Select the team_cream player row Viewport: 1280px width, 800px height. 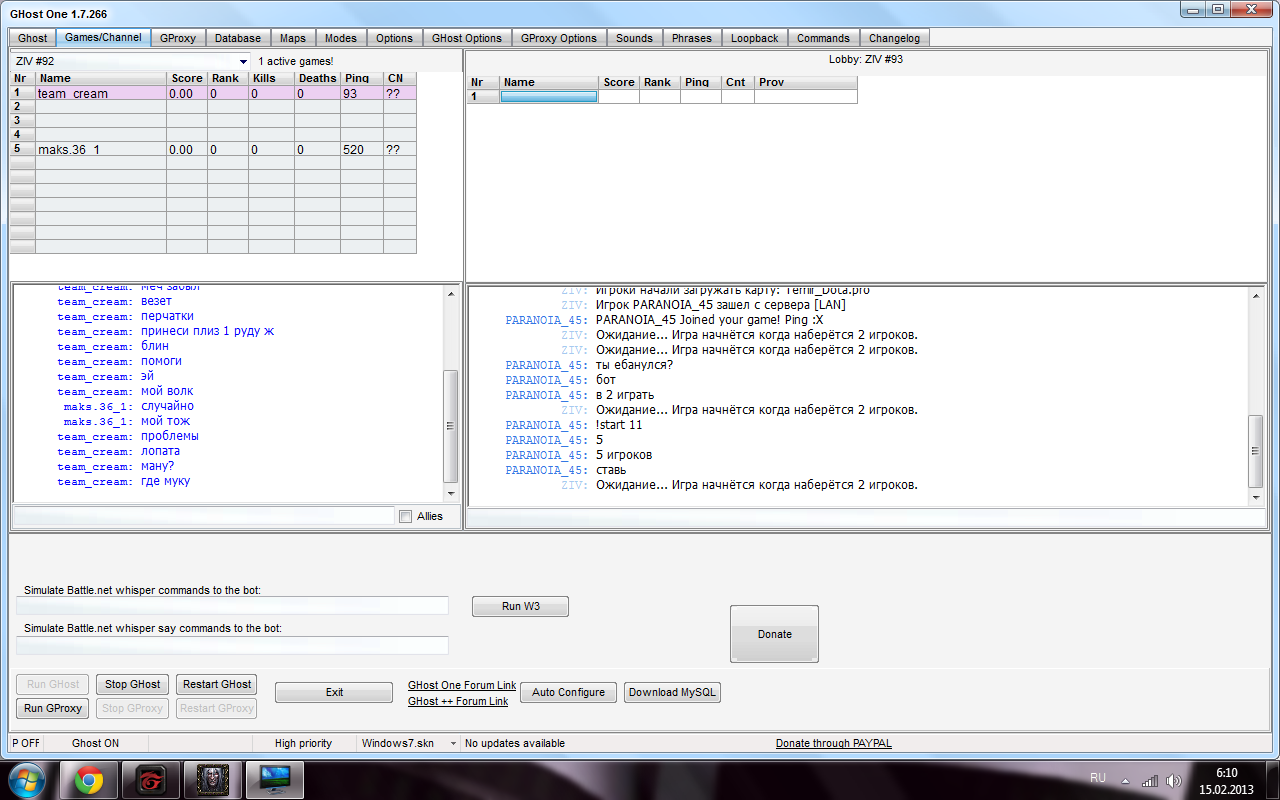tap(213, 93)
